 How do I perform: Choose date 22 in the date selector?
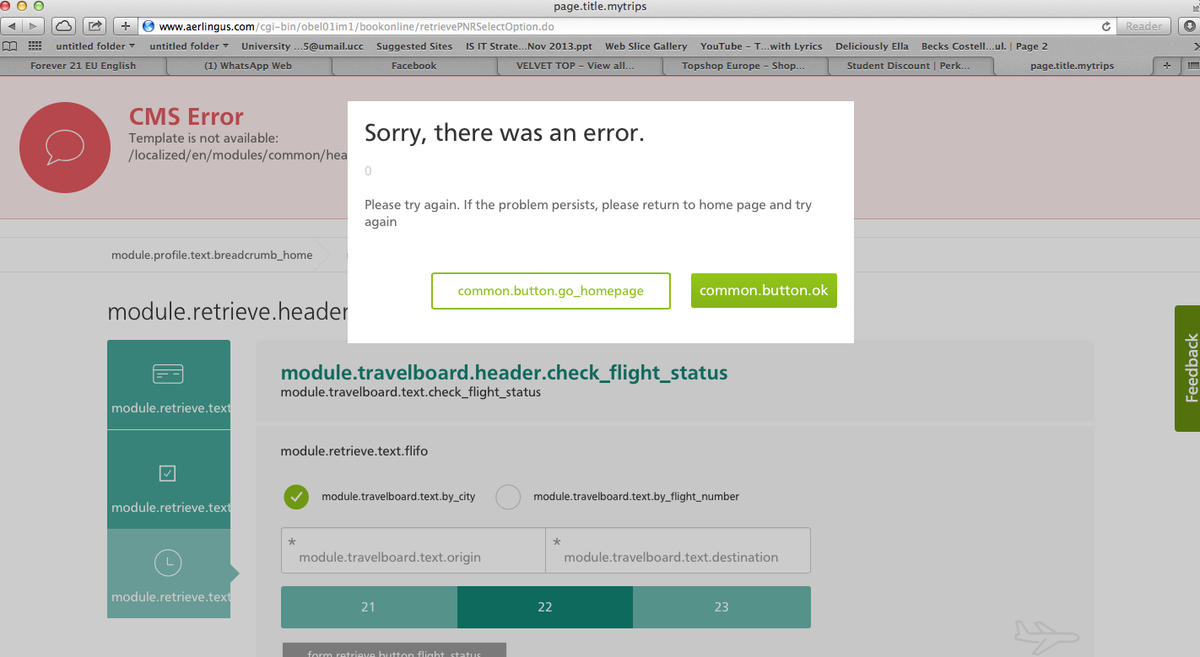[x=545, y=607]
